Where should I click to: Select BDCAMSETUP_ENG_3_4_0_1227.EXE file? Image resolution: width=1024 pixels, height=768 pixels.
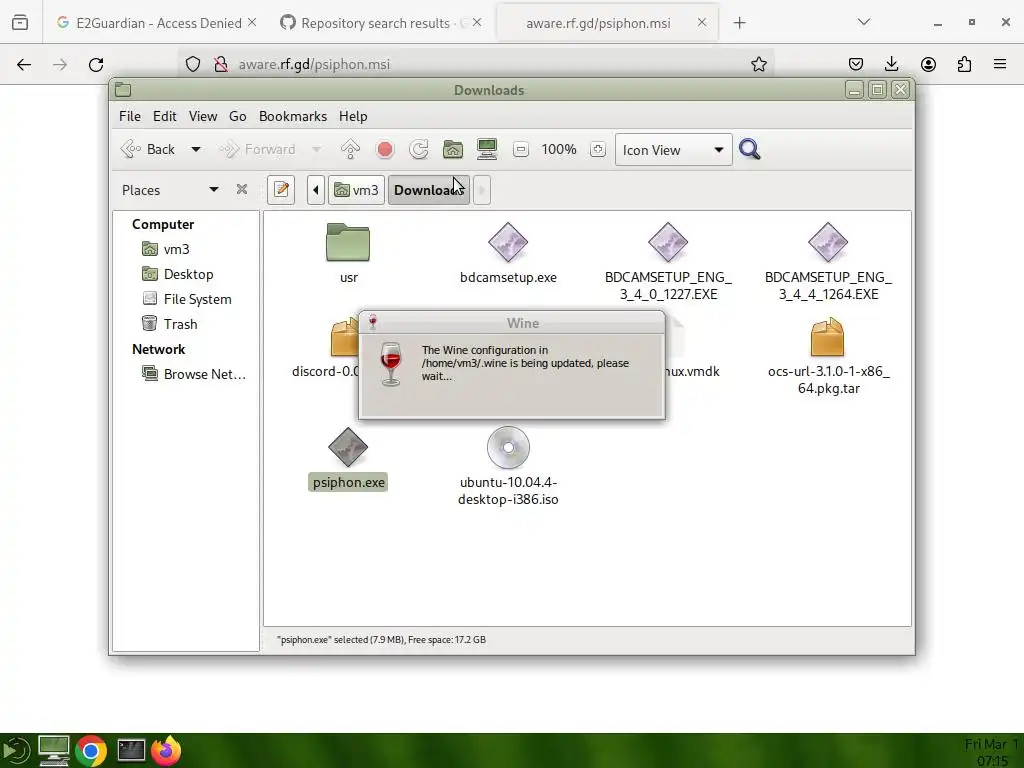[x=668, y=261]
